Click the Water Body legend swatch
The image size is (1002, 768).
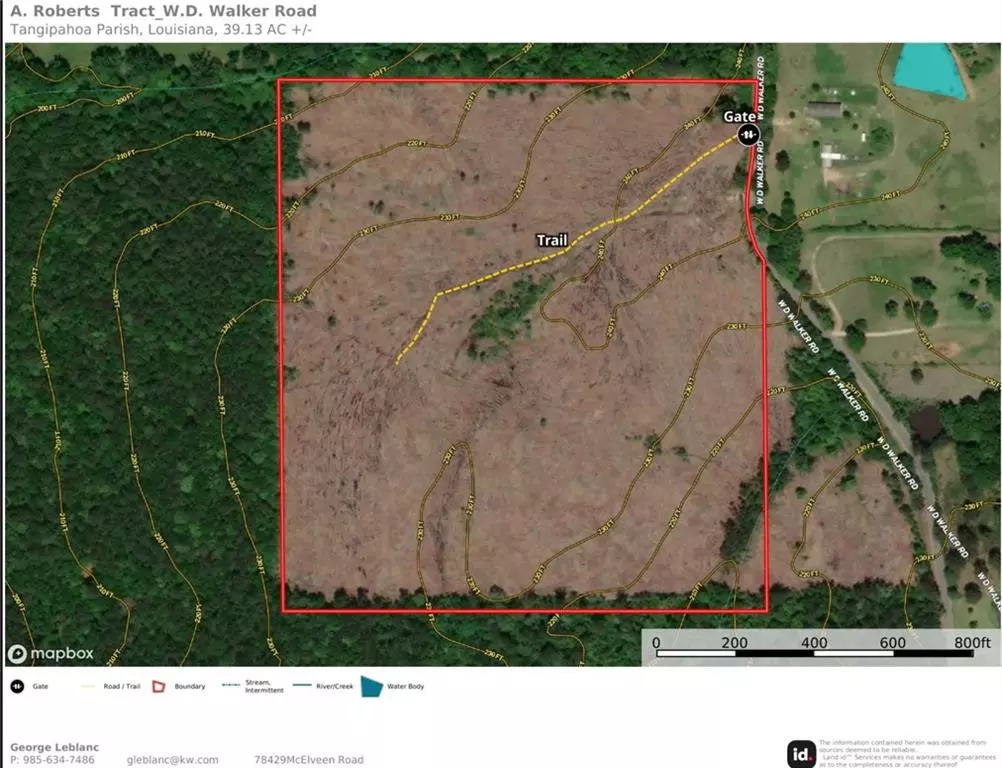click(371, 687)
